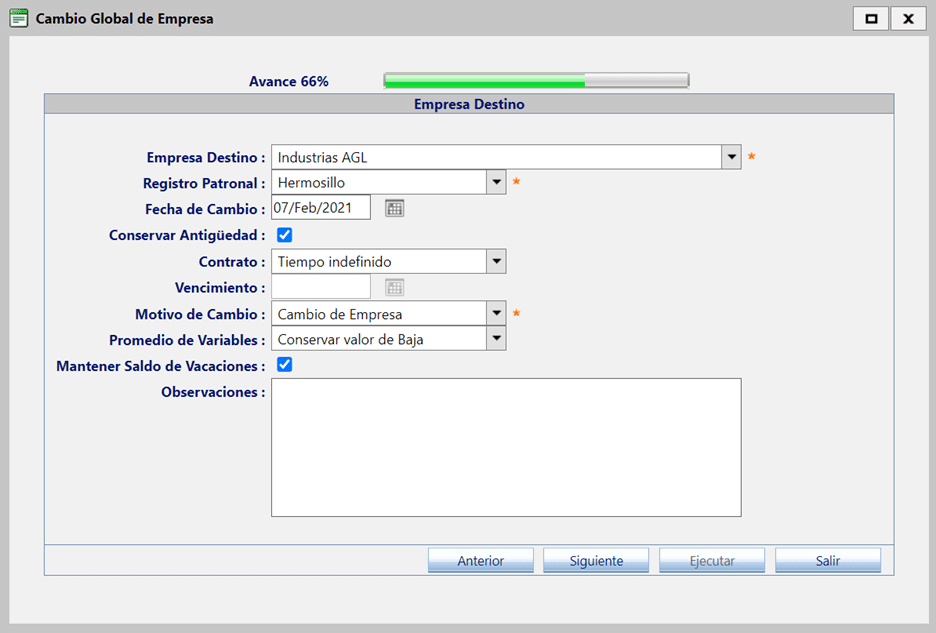Screen dimensions: 936x633
Task: Exit the wizard with Salir
Action: [827, 561]
